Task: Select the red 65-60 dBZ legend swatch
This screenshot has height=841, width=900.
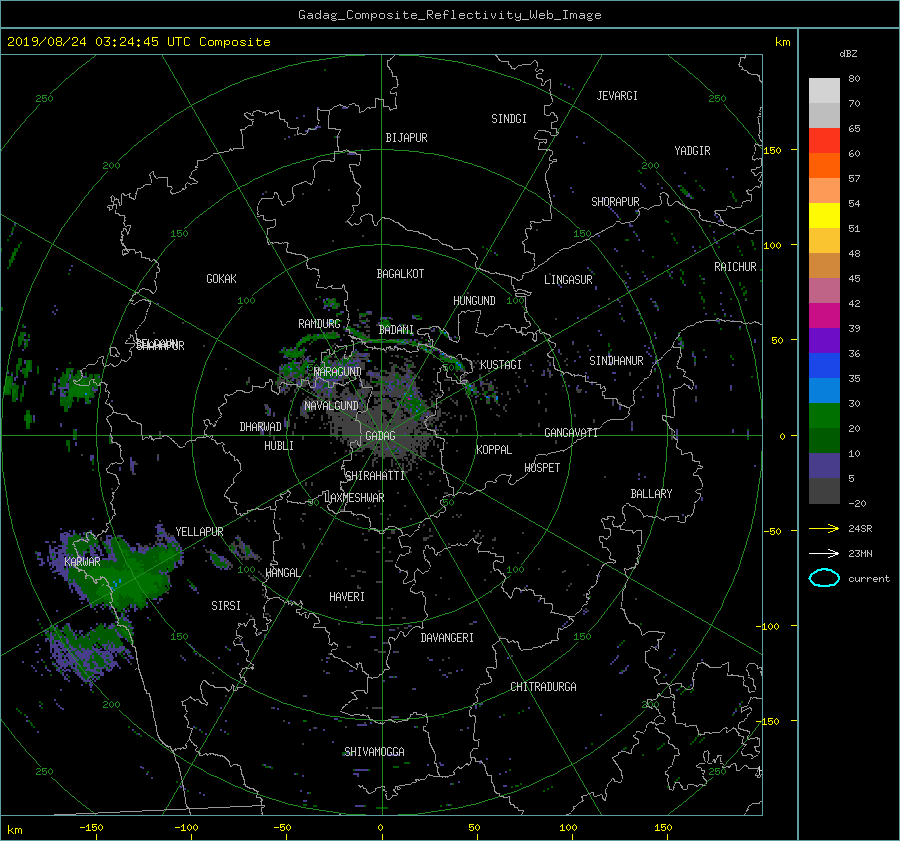Action: point(824,140)
